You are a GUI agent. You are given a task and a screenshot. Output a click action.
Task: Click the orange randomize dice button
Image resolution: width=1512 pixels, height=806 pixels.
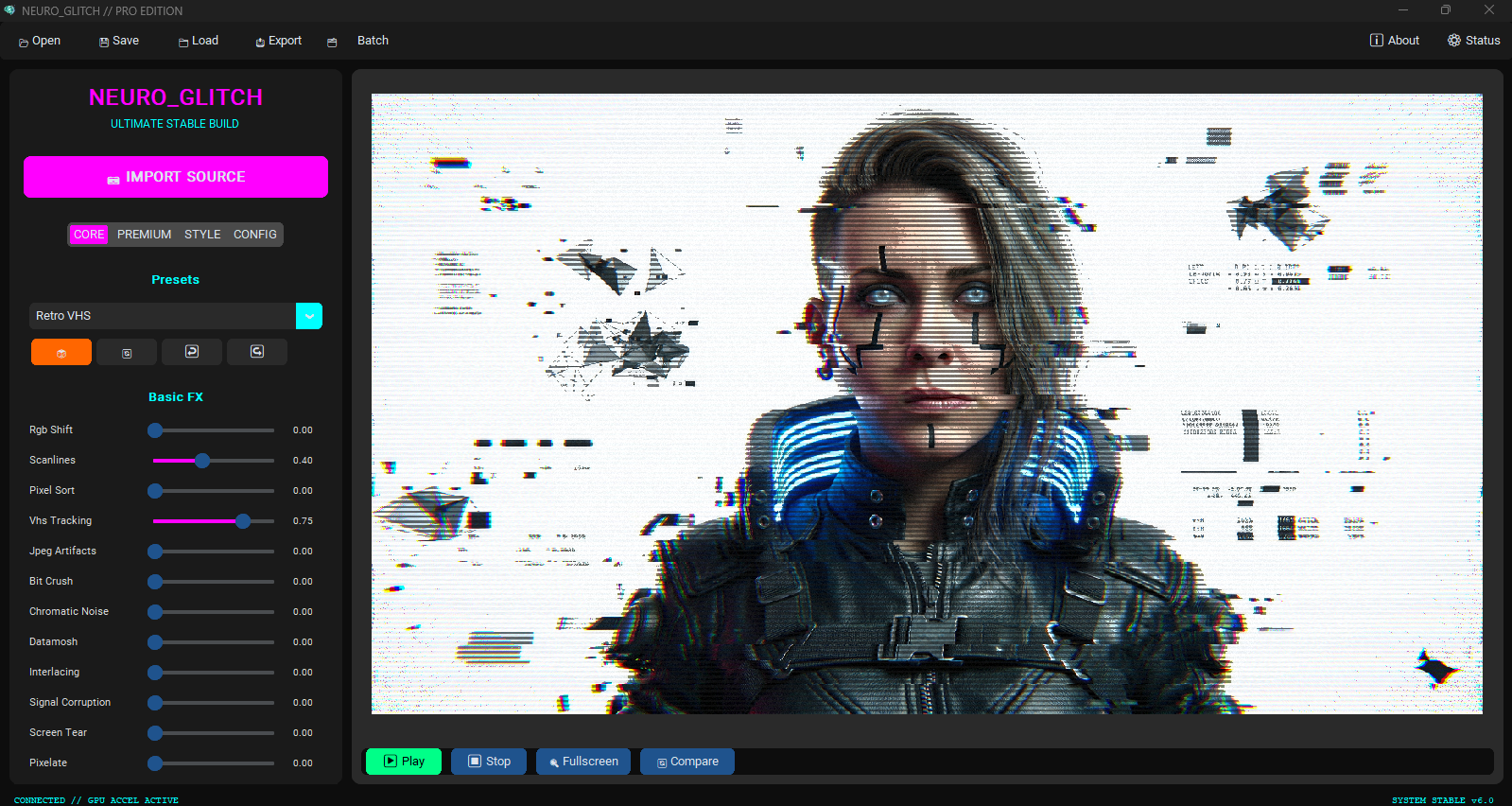pyautogui.click(x=61, y=352)
